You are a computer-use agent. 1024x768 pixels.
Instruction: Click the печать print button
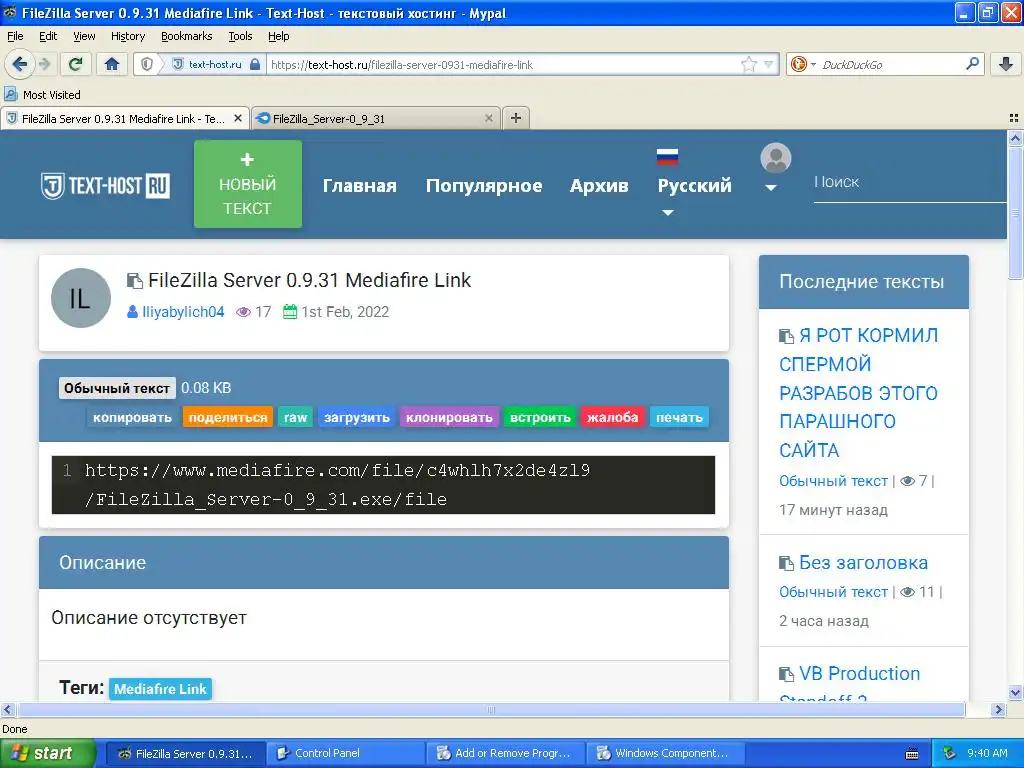[x=679, y=417]
